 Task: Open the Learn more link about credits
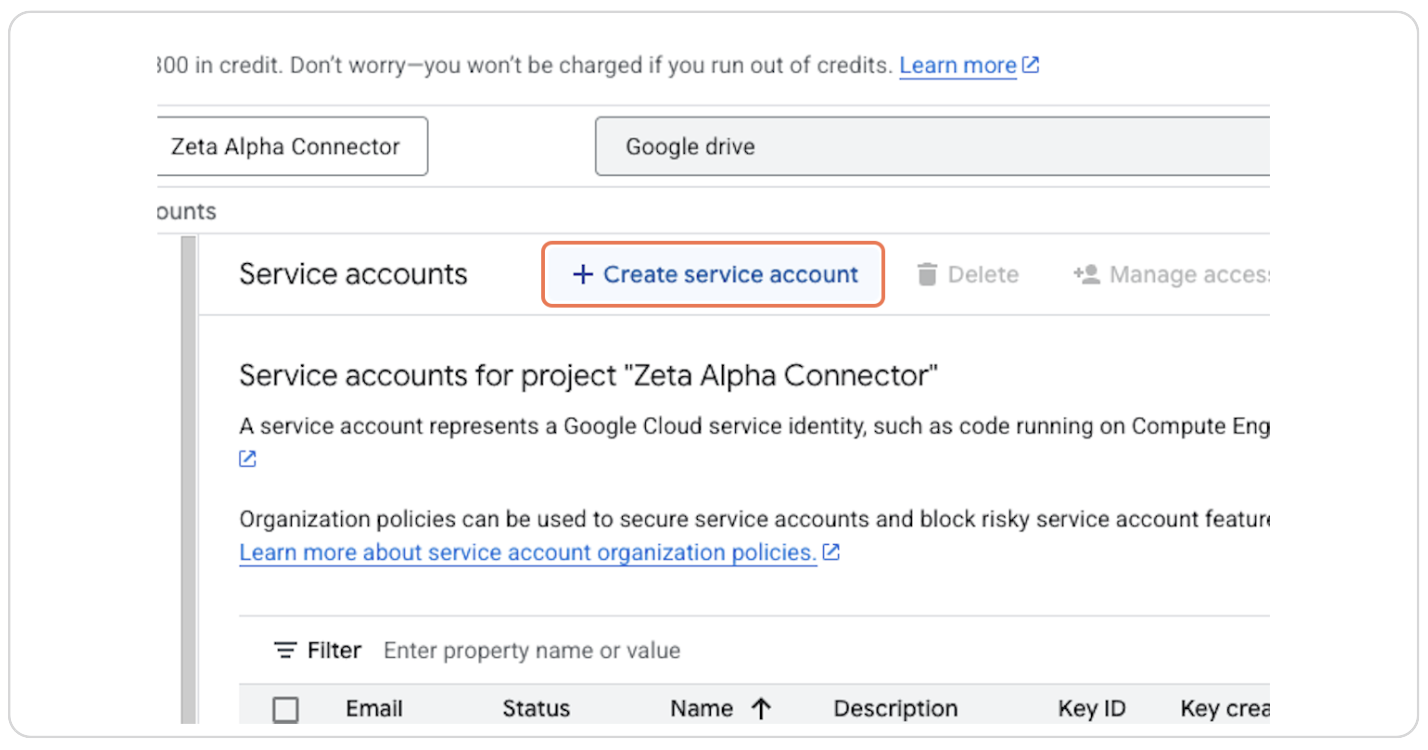957,64
